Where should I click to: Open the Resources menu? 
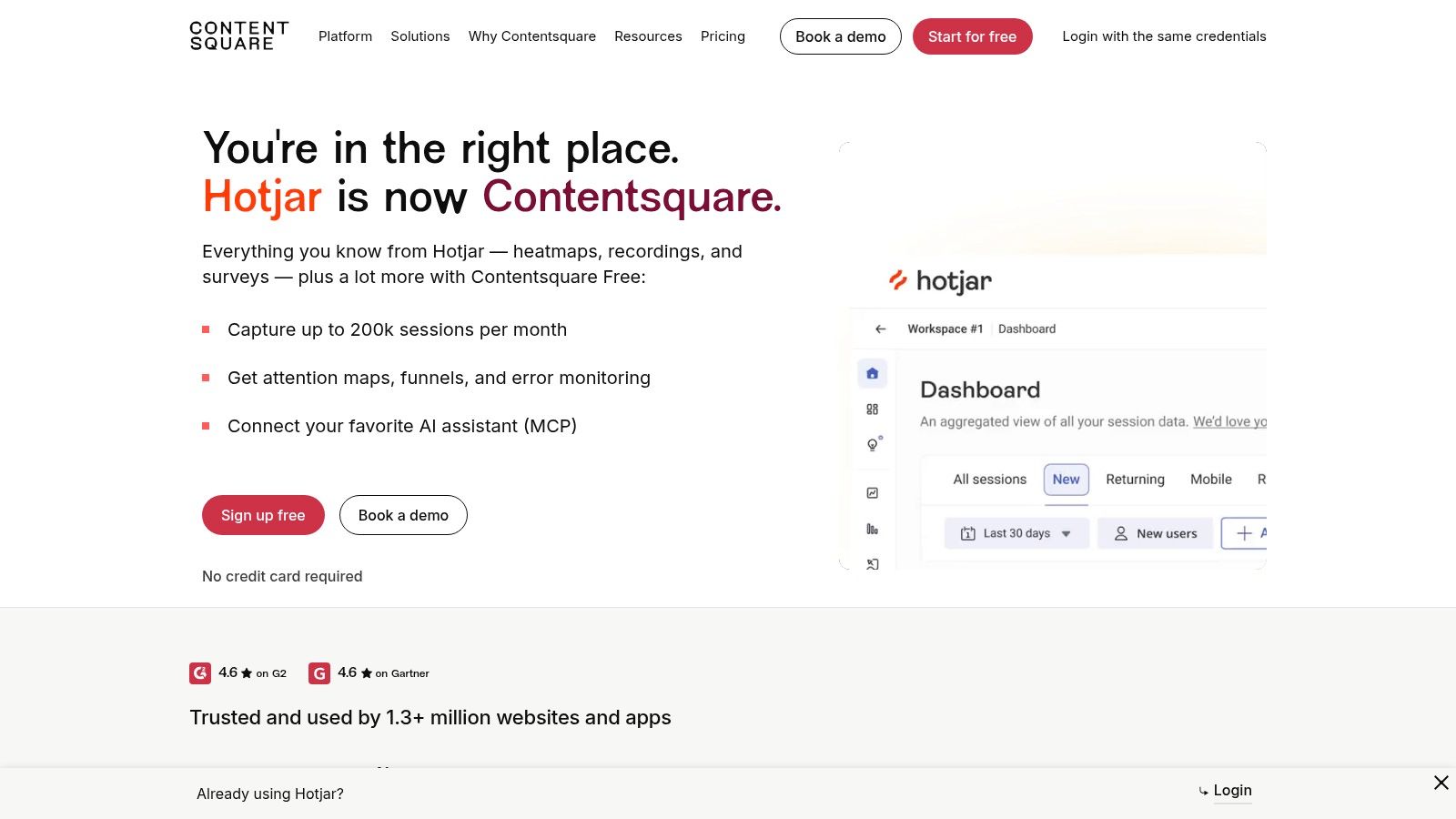pyautogui.click(x=648, y=36)
